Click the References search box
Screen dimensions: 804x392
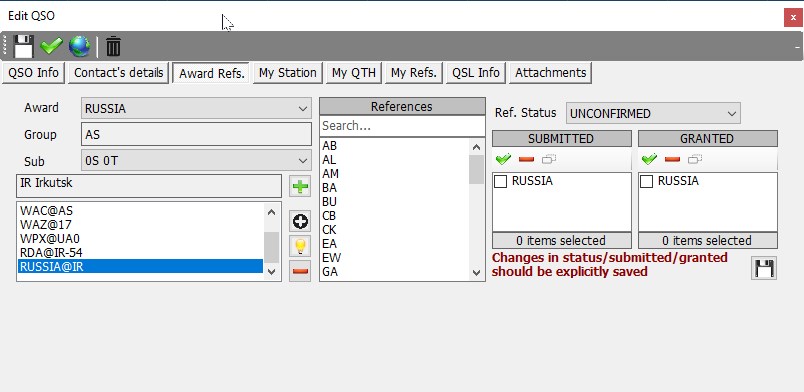pyautogui.click(x=402, y=126)
